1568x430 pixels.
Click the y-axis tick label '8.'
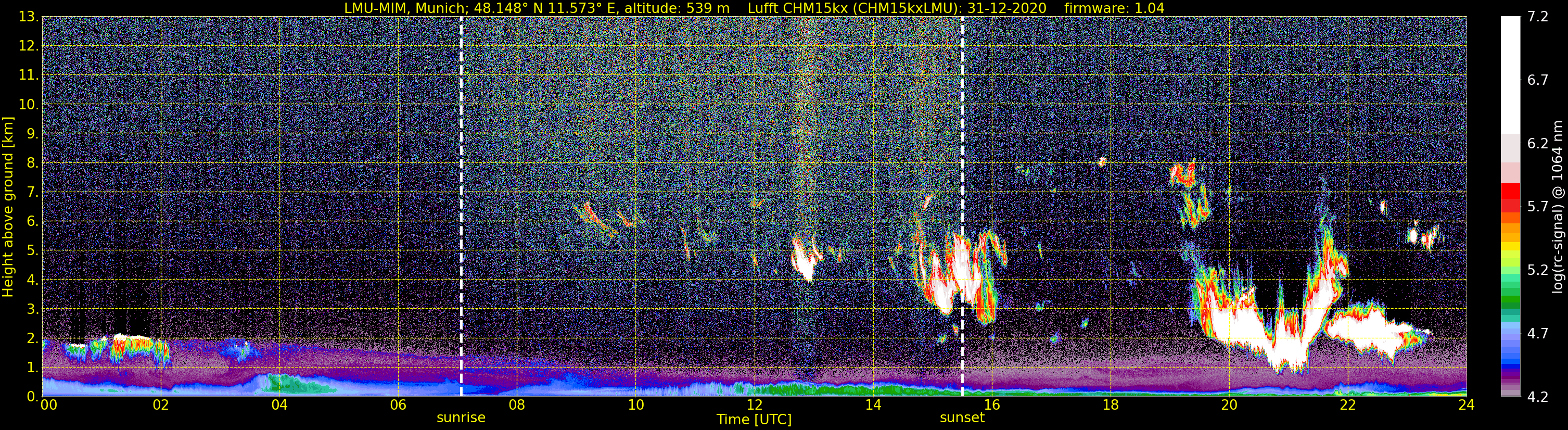pos(32,162)
